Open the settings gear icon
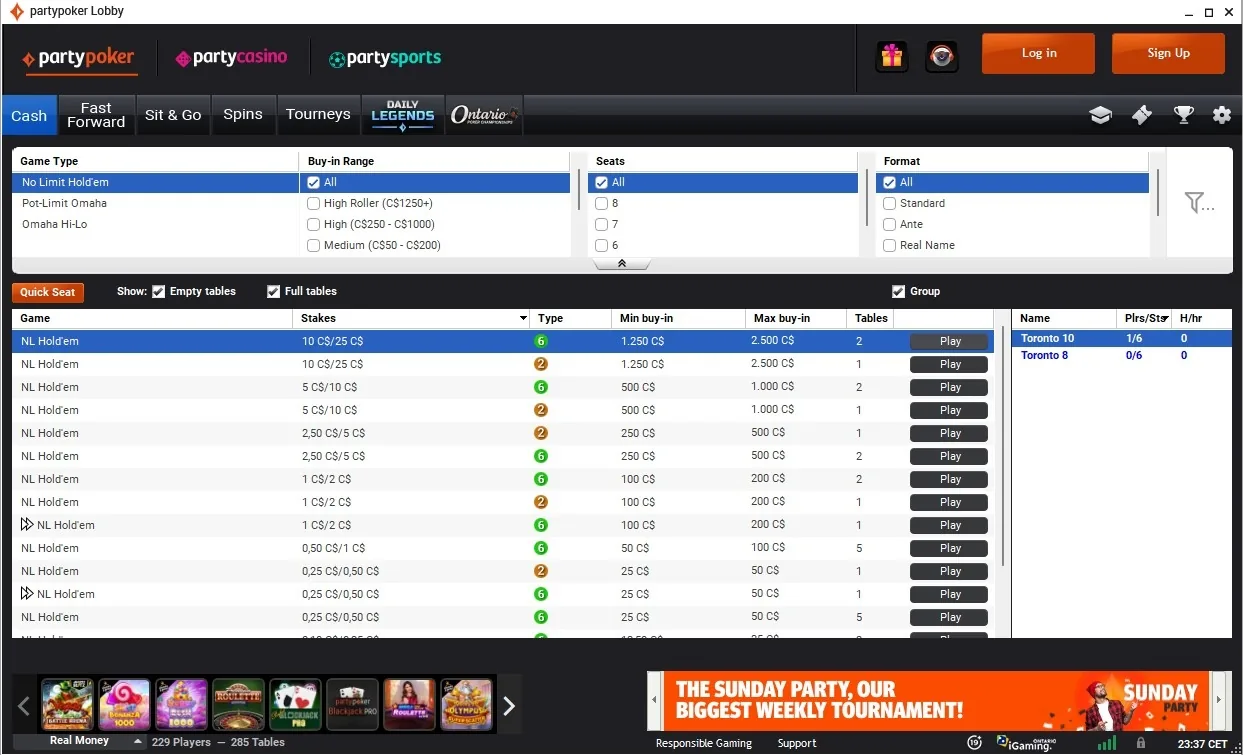This screenshot has width=1243, height=755. point(1222,114)
